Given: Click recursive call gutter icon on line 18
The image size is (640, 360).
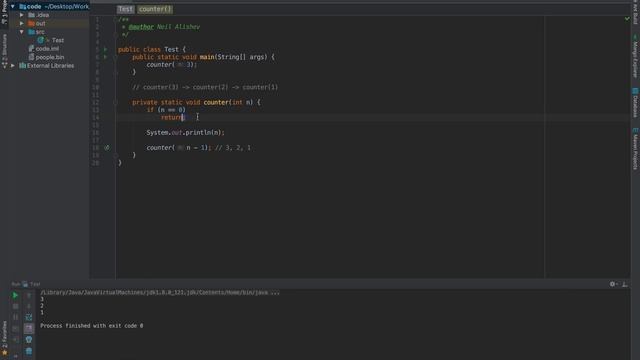Looking at the screenshot, I should [107, 148].
